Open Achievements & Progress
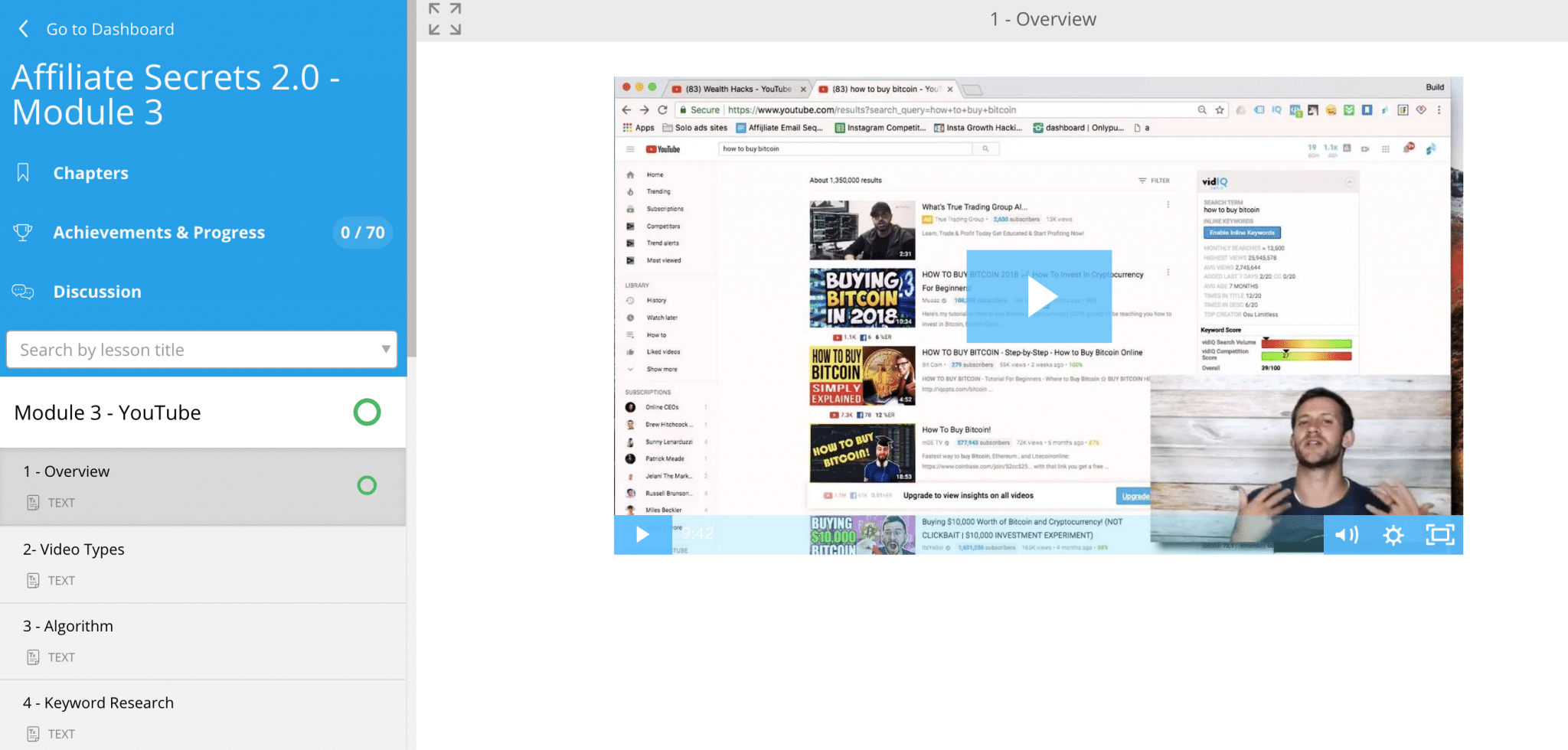 (x=159, y=232)
